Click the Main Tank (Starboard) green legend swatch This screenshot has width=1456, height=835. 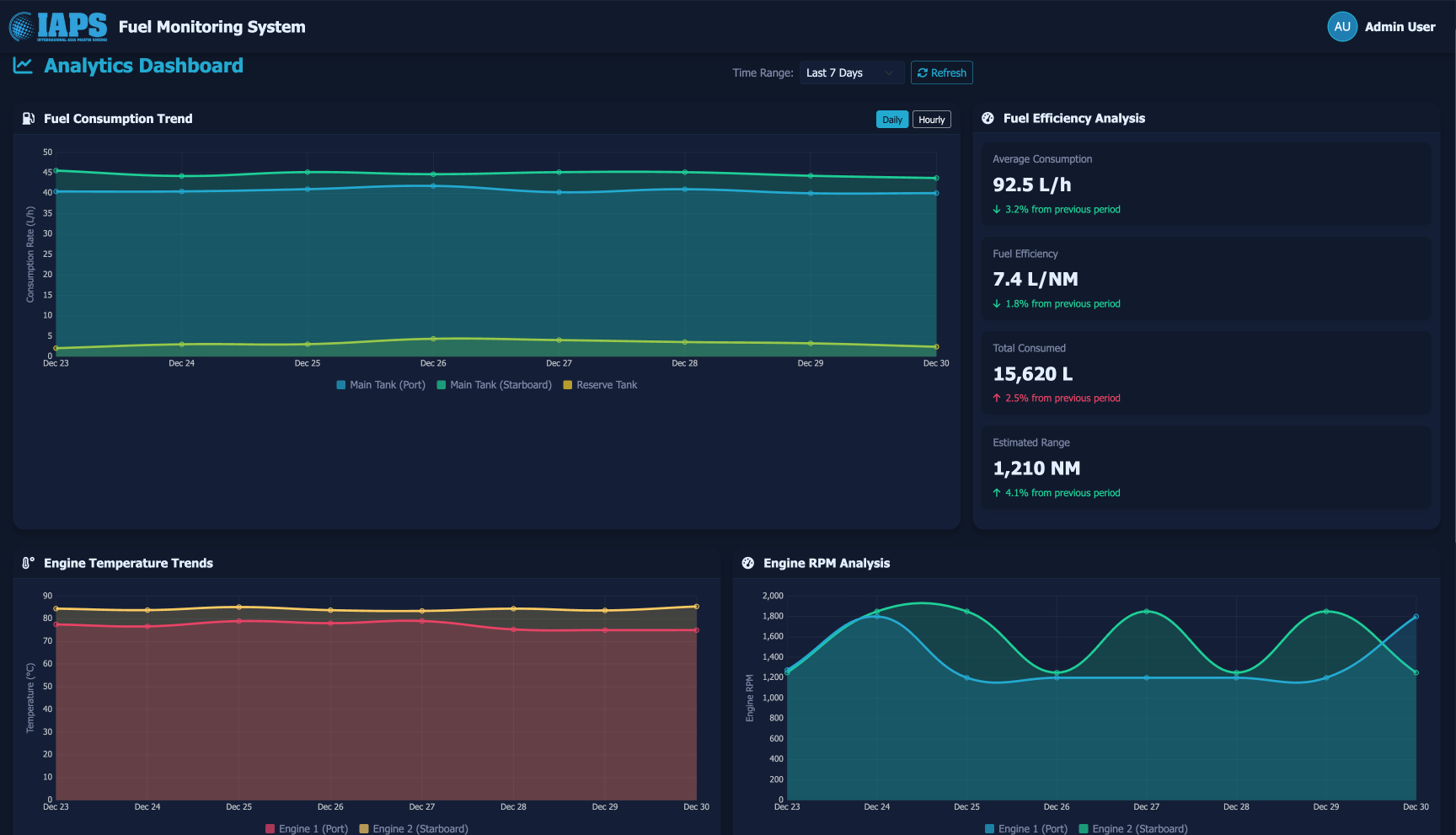tap(442, 385)
